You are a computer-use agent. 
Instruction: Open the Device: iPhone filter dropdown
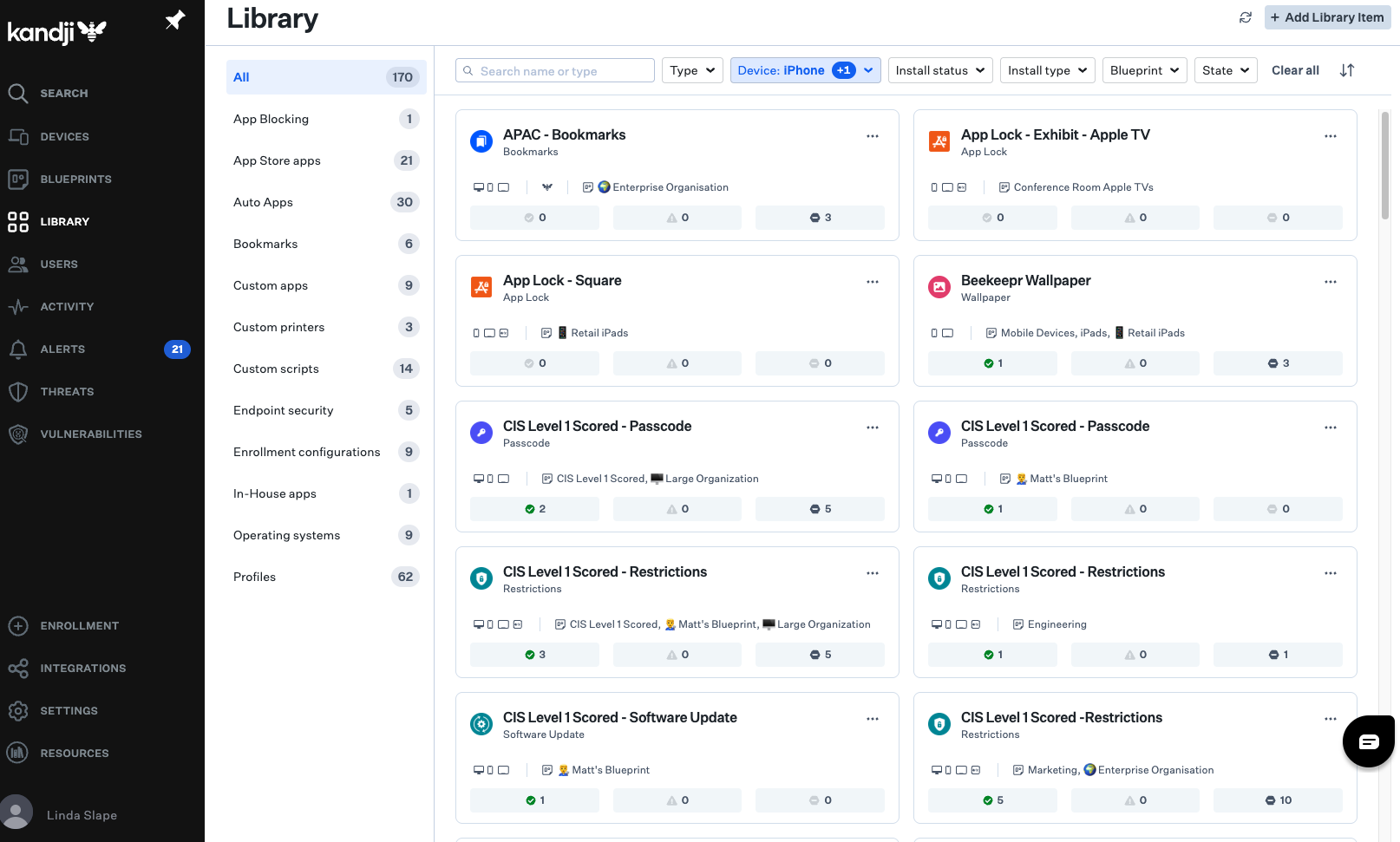[806, 70]
